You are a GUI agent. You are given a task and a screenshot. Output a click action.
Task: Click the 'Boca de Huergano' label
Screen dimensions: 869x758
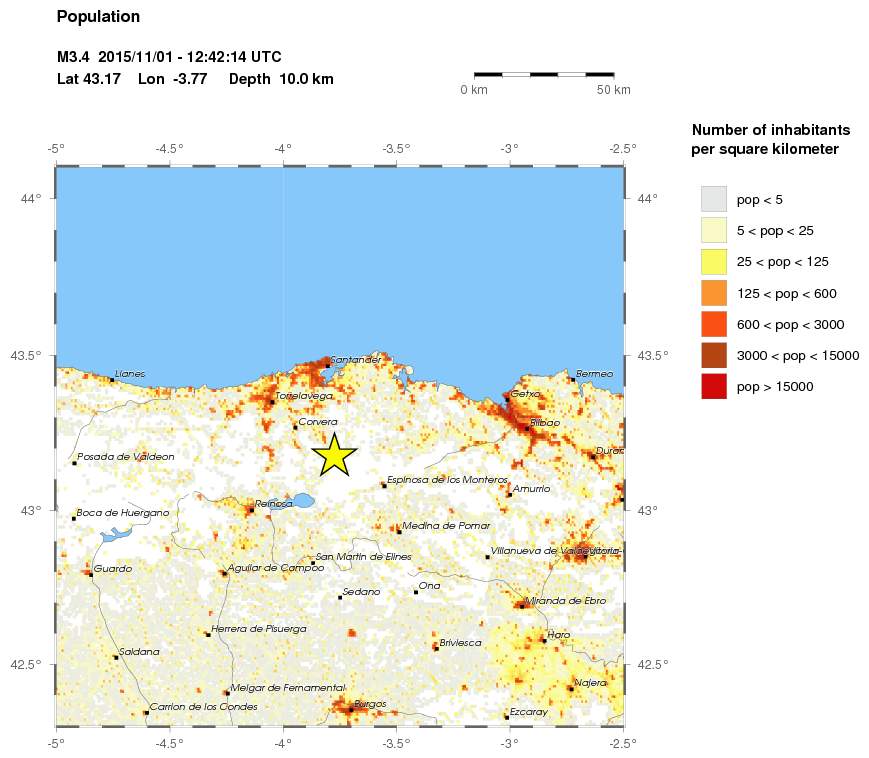point(122,513)
